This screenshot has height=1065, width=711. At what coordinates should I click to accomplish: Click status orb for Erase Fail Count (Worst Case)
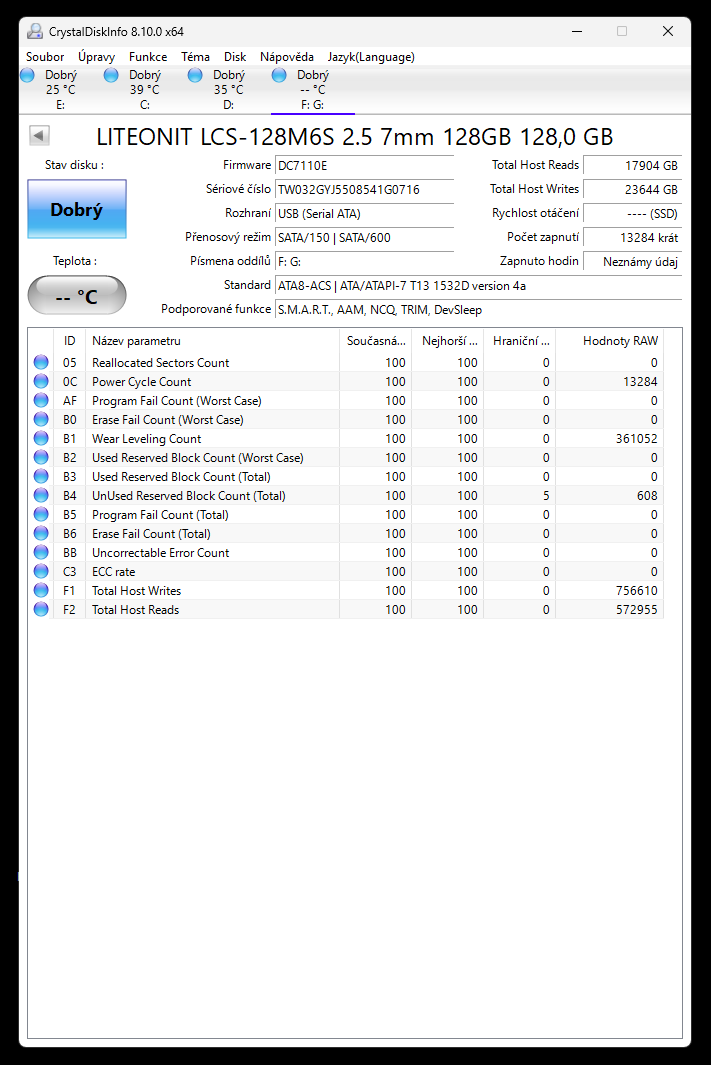click(41, 419)
